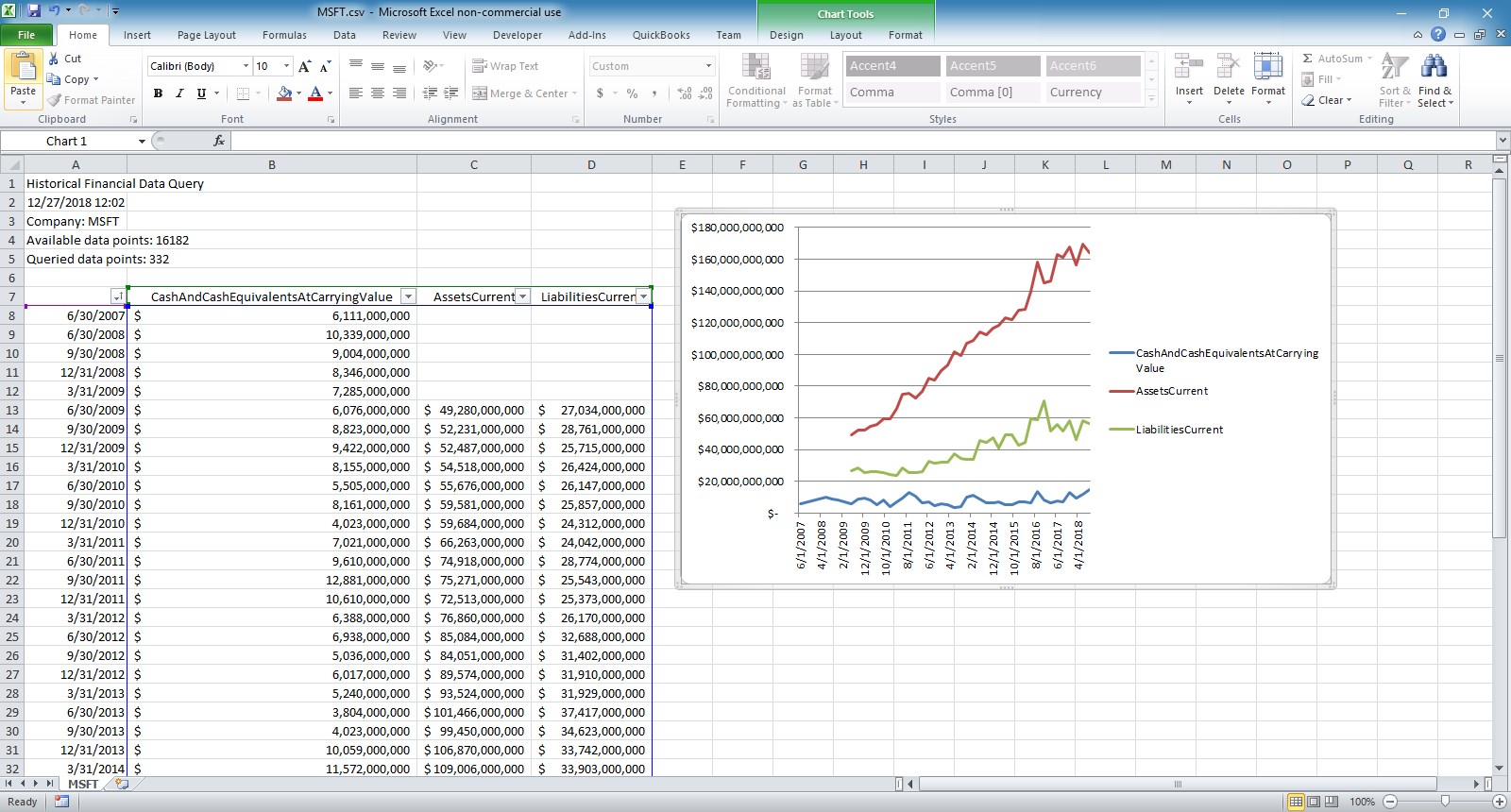Toggle Wrap Text for the selection

tap(505, 66)
